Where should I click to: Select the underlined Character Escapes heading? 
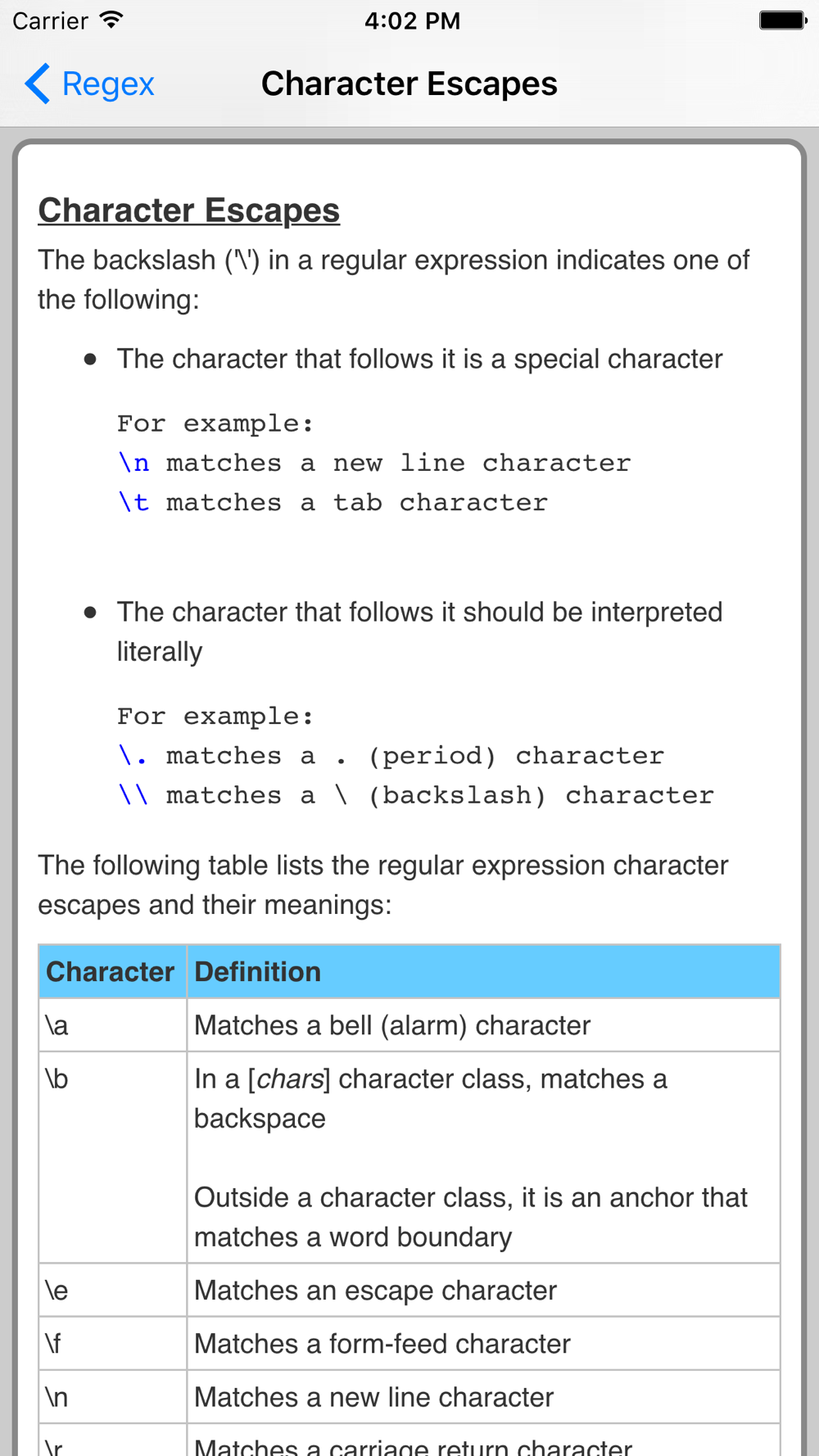coord(188,210)
